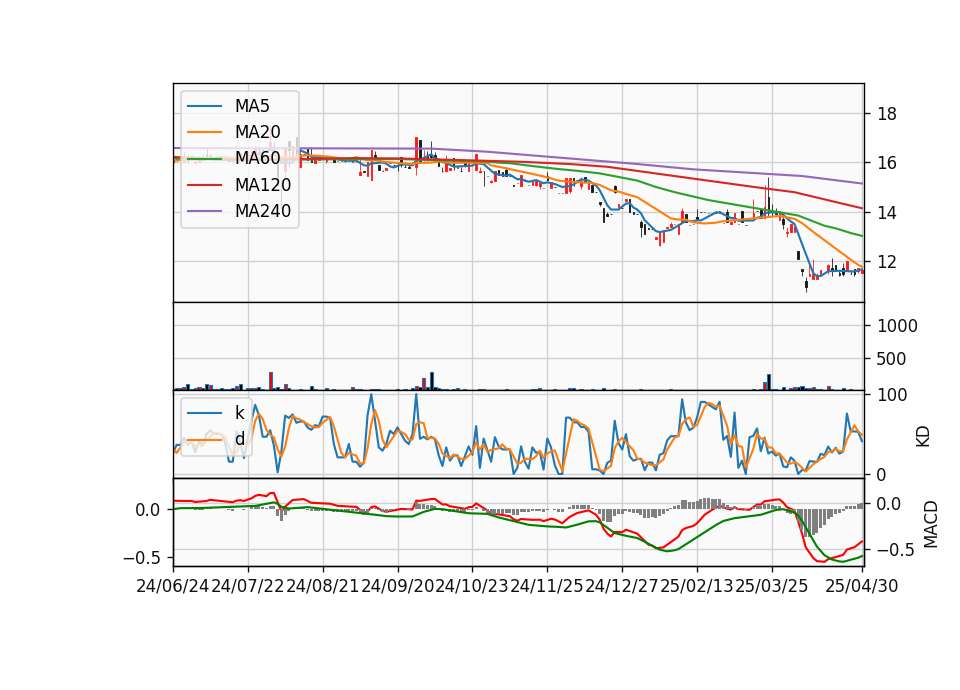Click MACD left axis value 0.0
The image size is (960, 690).
[x=148, y=509]
